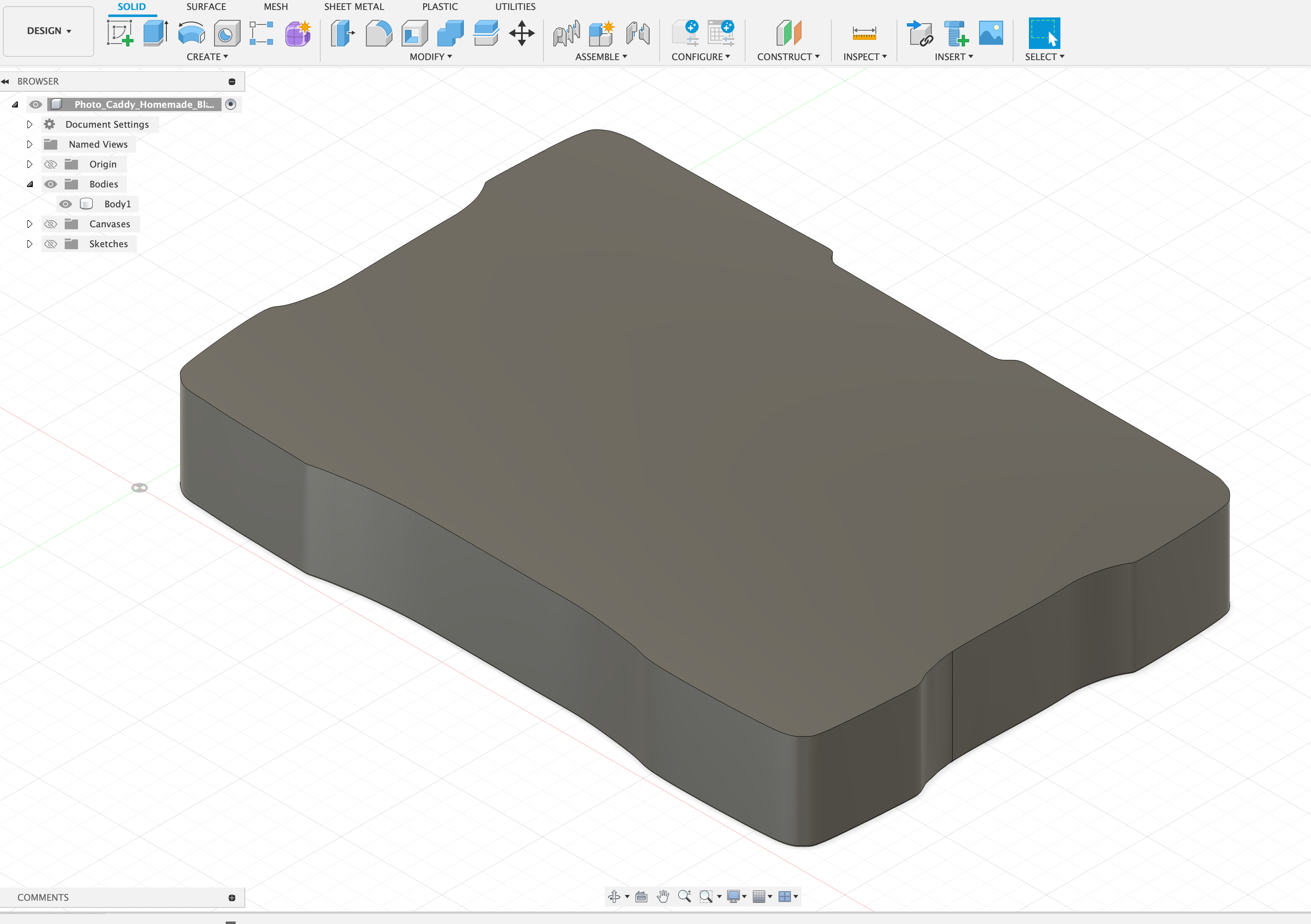Image resolution: width=1311 pixels, height=924 pixels.
Task: Collapse the Bodies folder
Action: (30, 184)
